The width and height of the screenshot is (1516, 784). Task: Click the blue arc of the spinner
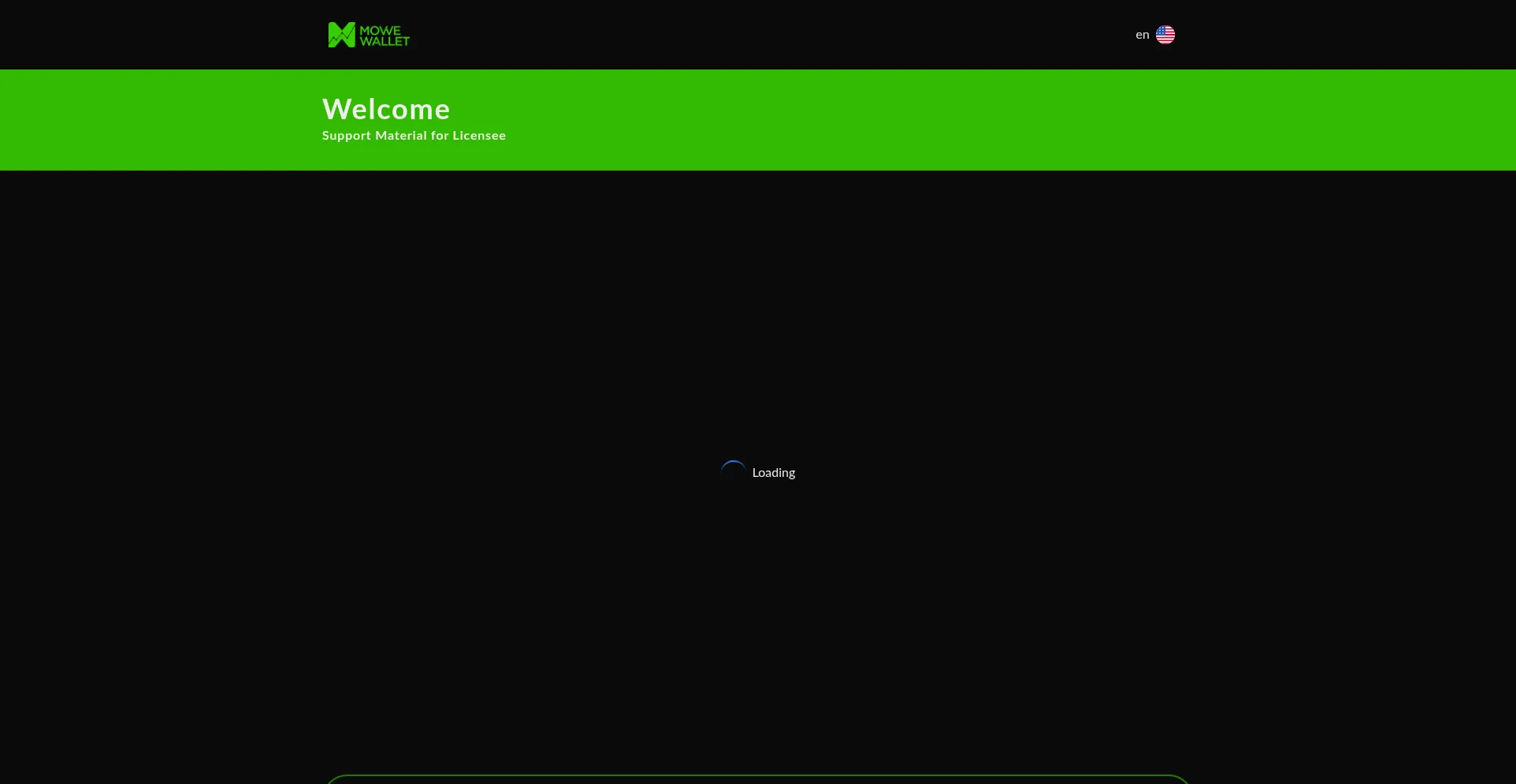734,462
